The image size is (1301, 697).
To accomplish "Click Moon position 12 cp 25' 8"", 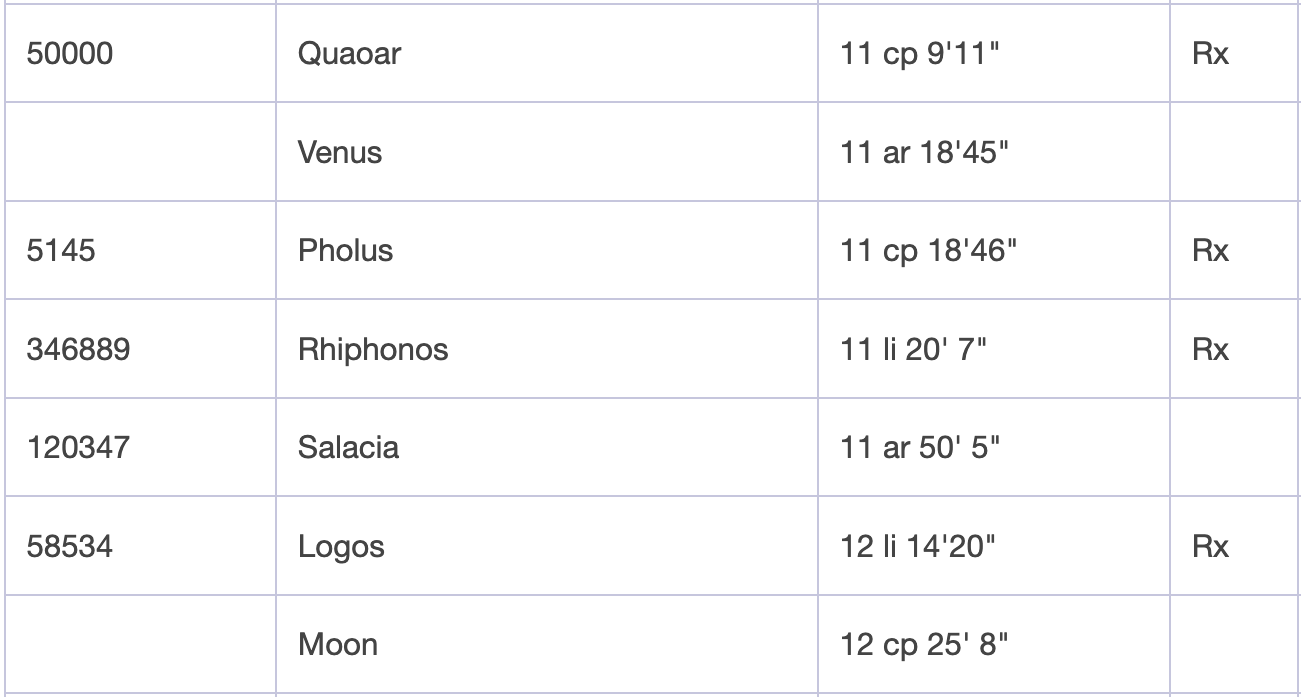I will pyautogui.click(x=925, y=644).
